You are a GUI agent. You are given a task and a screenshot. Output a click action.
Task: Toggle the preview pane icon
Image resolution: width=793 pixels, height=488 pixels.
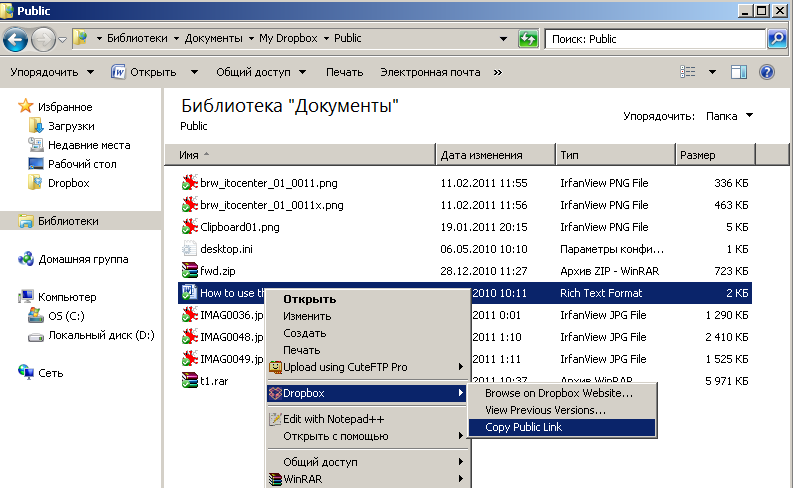coord(739,72)
